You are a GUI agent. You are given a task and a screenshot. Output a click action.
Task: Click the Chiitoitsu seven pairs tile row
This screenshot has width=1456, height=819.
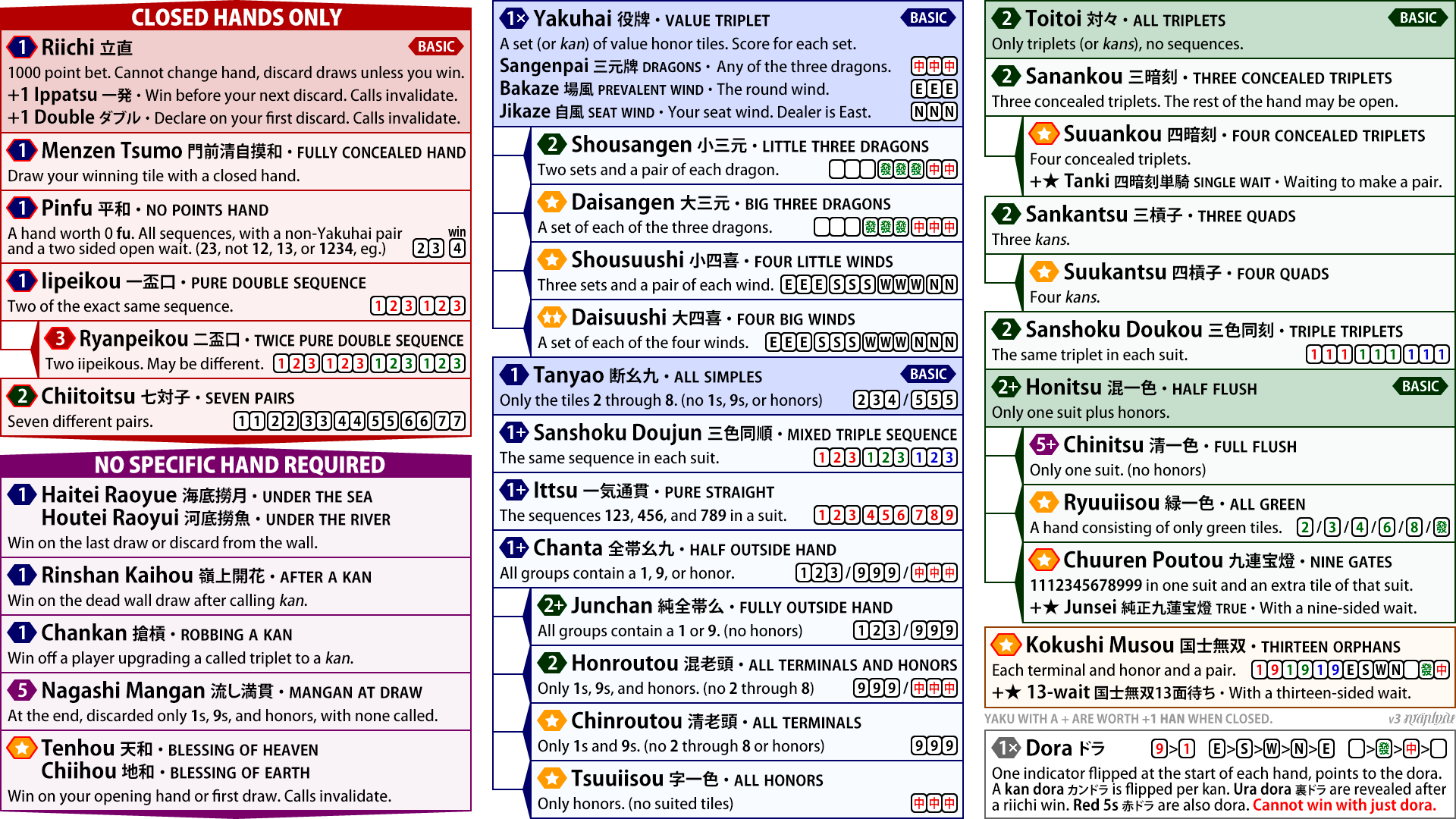pyautogui.click(x=350, y=421)
